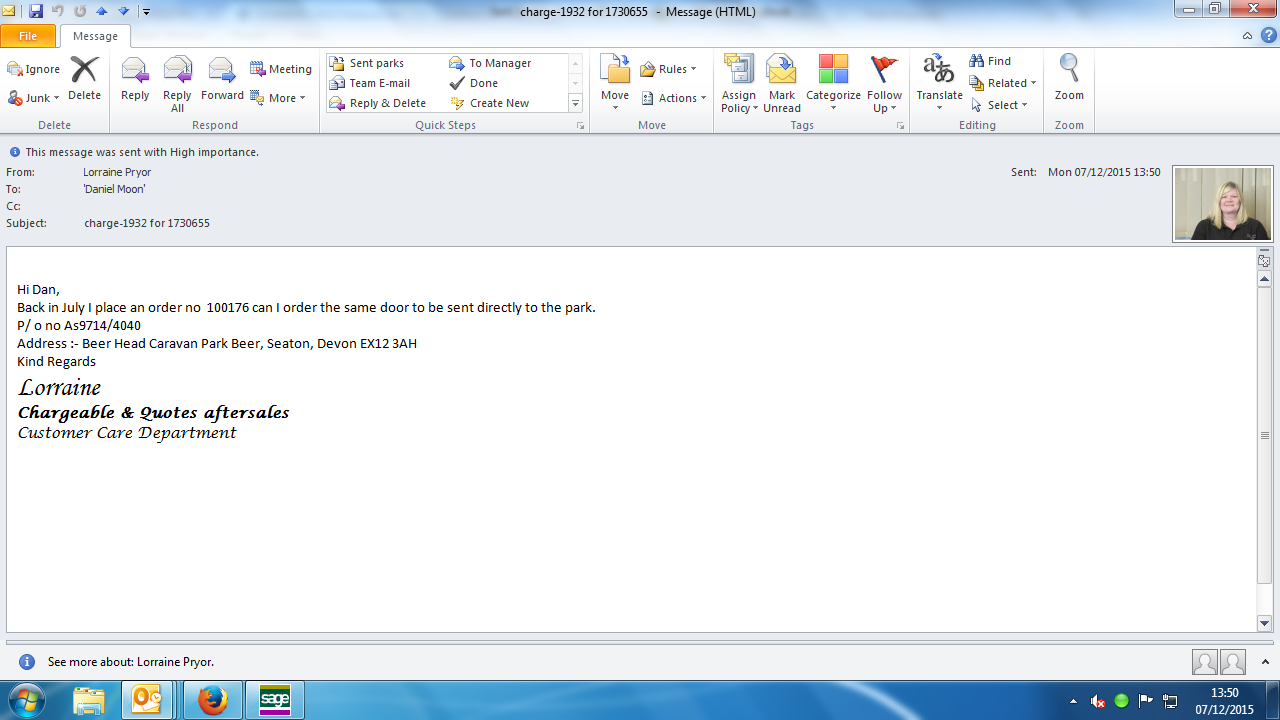The image size is (1280, 720).
Task: Click the scroll up arrow of message body
Action: [1264, 279]
